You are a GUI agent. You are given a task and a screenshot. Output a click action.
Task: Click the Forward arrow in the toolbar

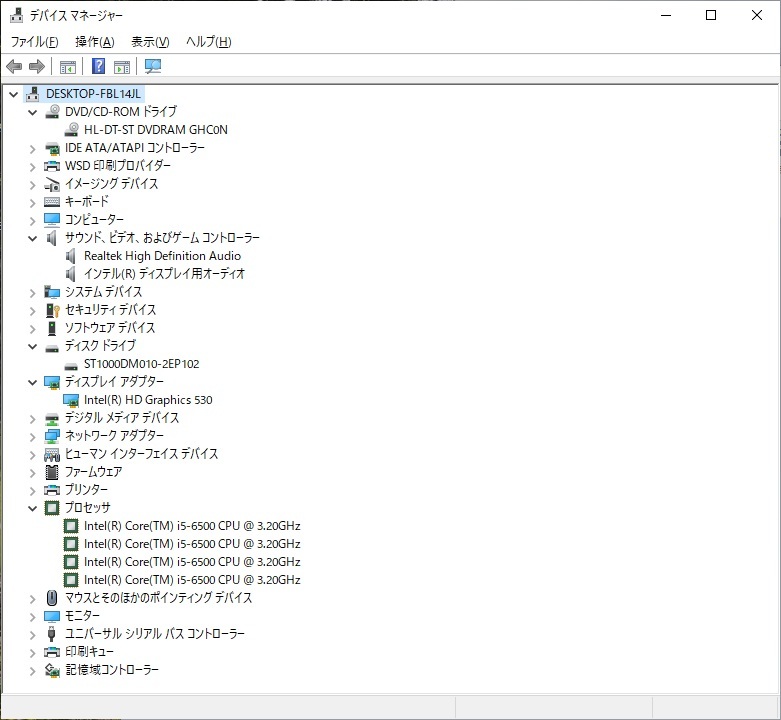pos(37,67)
